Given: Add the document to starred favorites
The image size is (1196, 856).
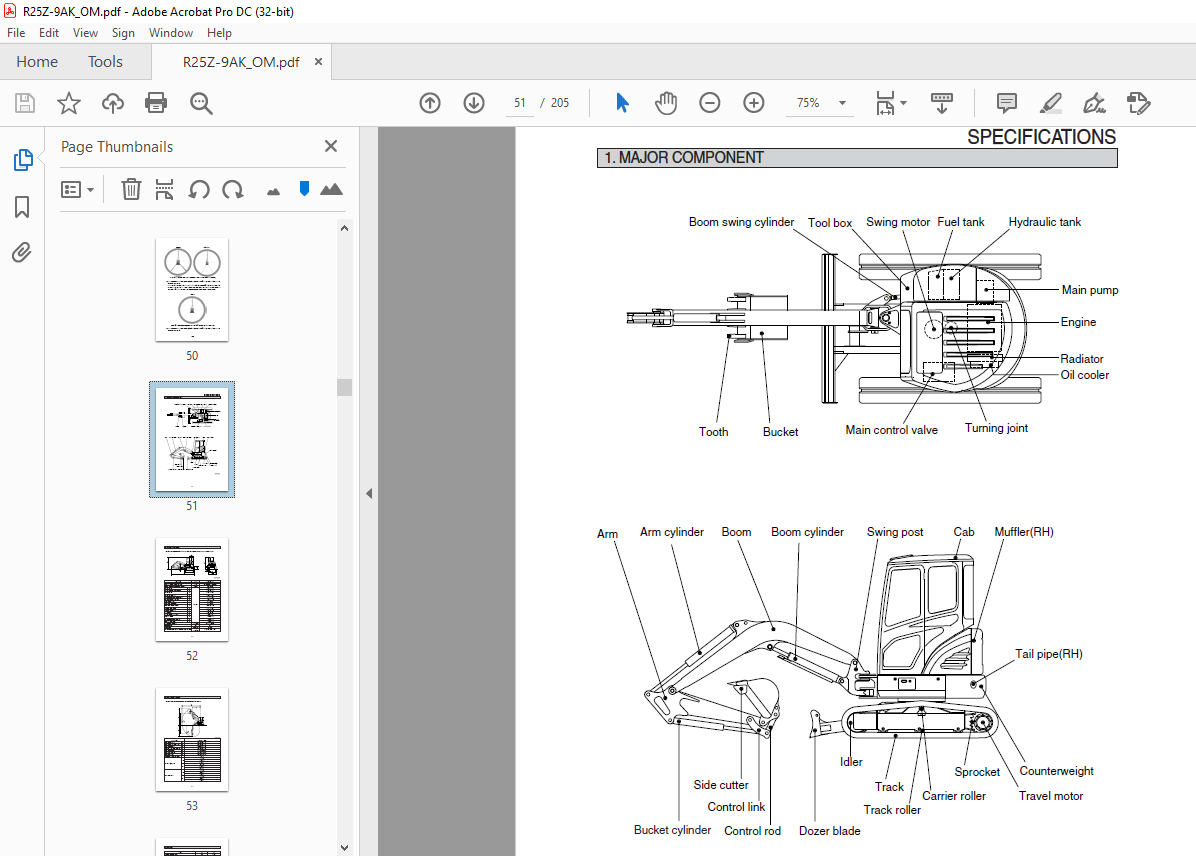Looking at the screenshot, I should click(69, 103).
